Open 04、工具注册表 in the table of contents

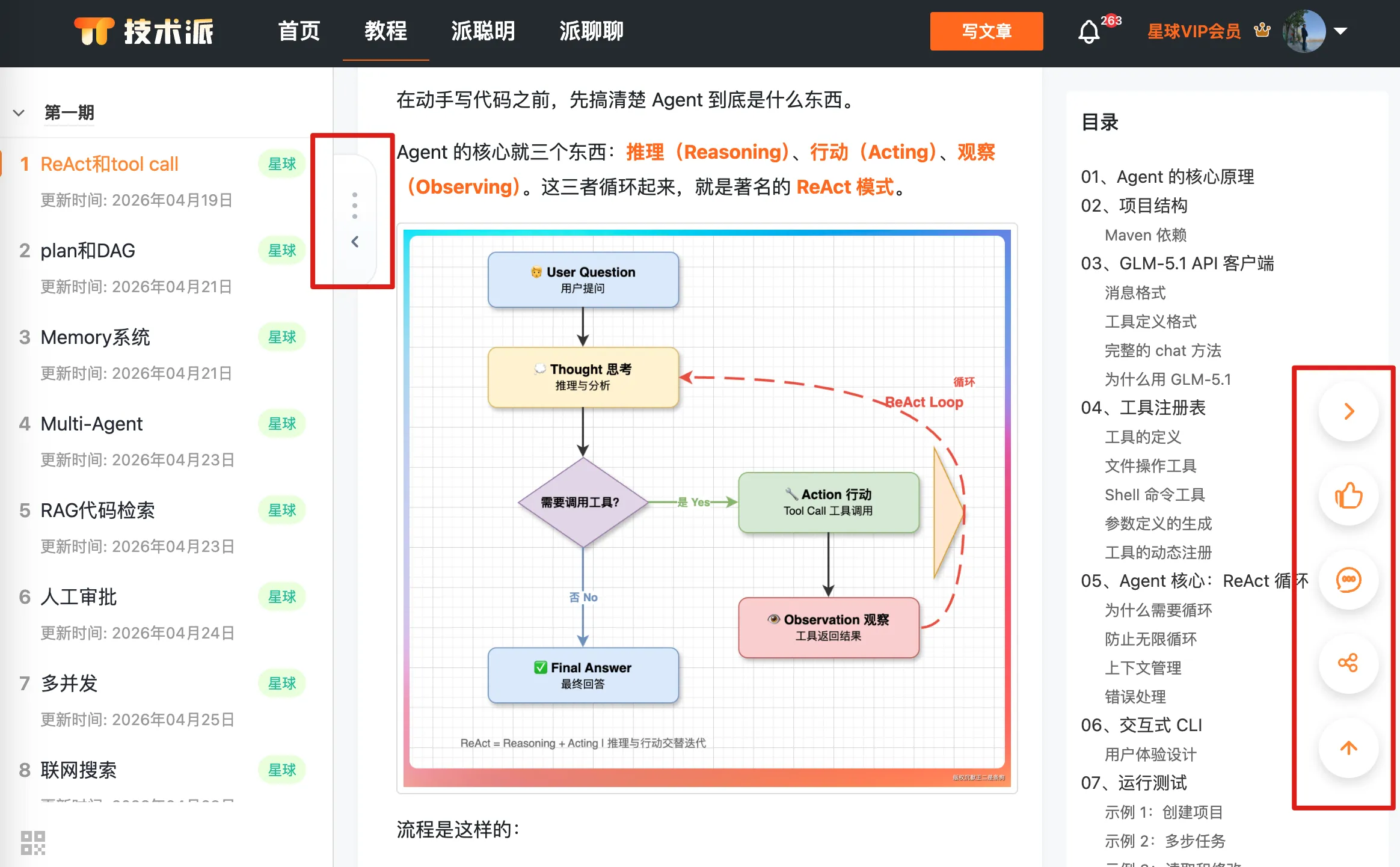pos(1143,408)
